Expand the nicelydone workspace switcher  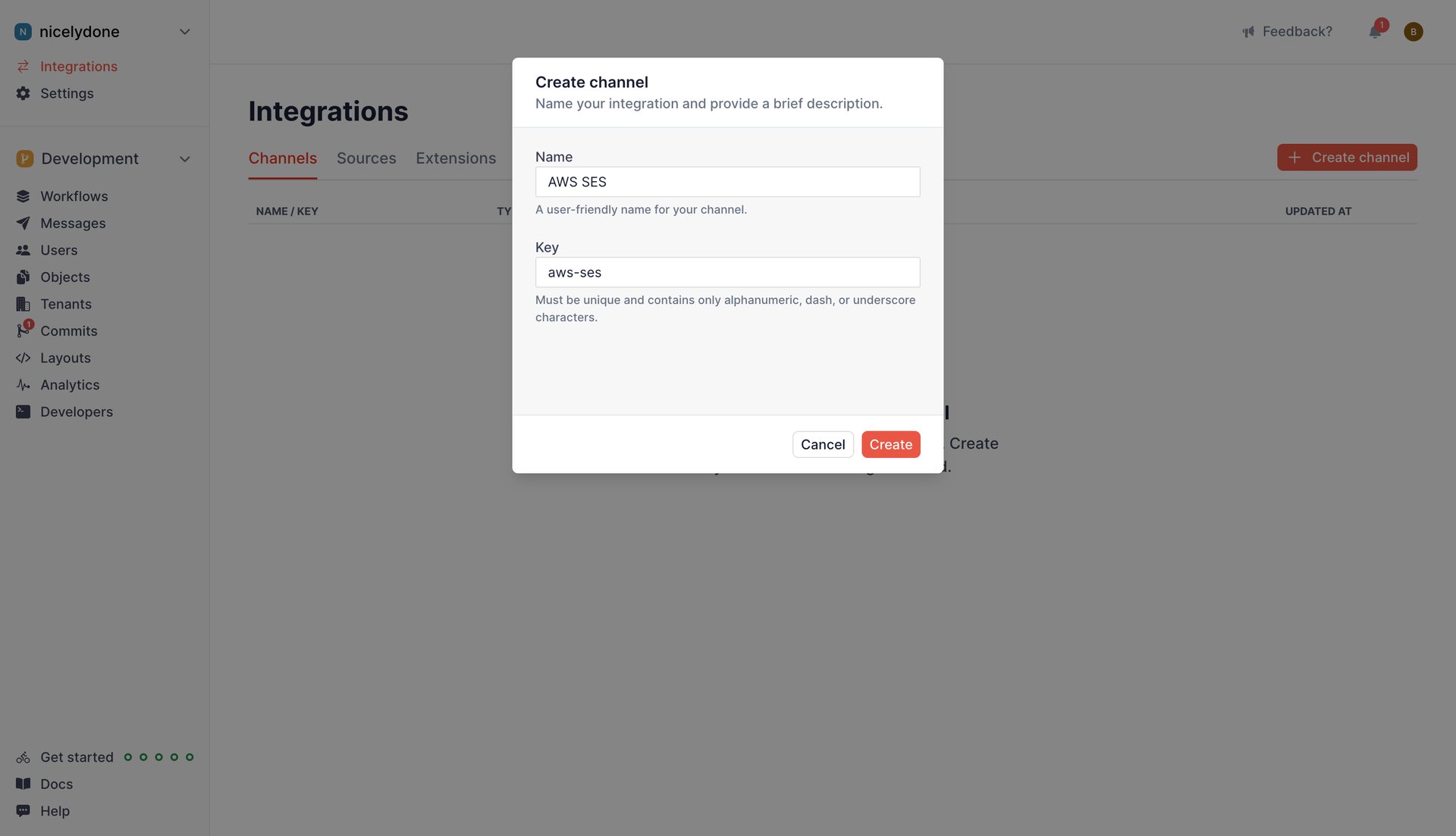pos(184,31)
